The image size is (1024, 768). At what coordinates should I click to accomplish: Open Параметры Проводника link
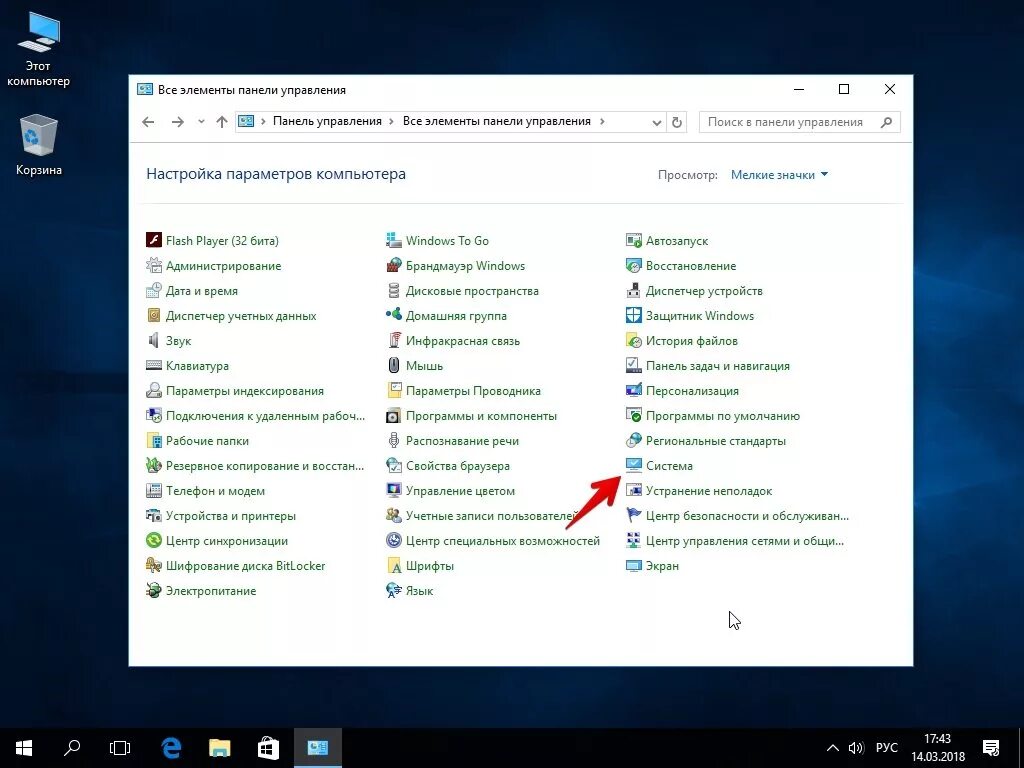coord(473,391)
